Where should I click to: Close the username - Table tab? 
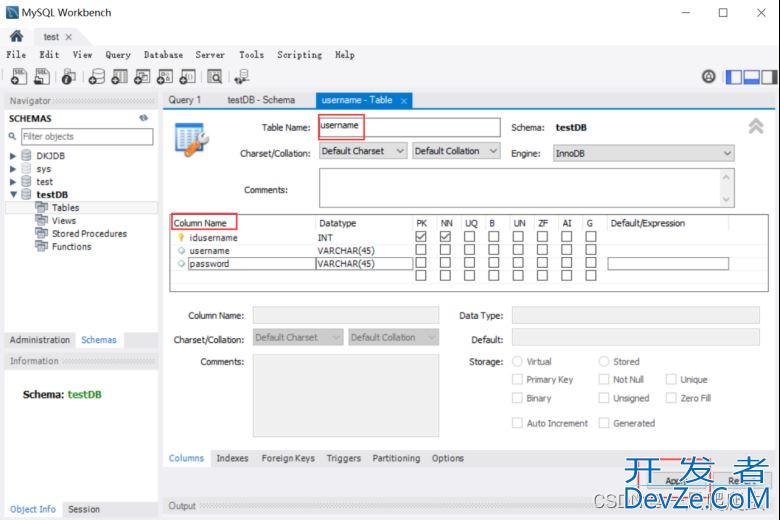404,101
